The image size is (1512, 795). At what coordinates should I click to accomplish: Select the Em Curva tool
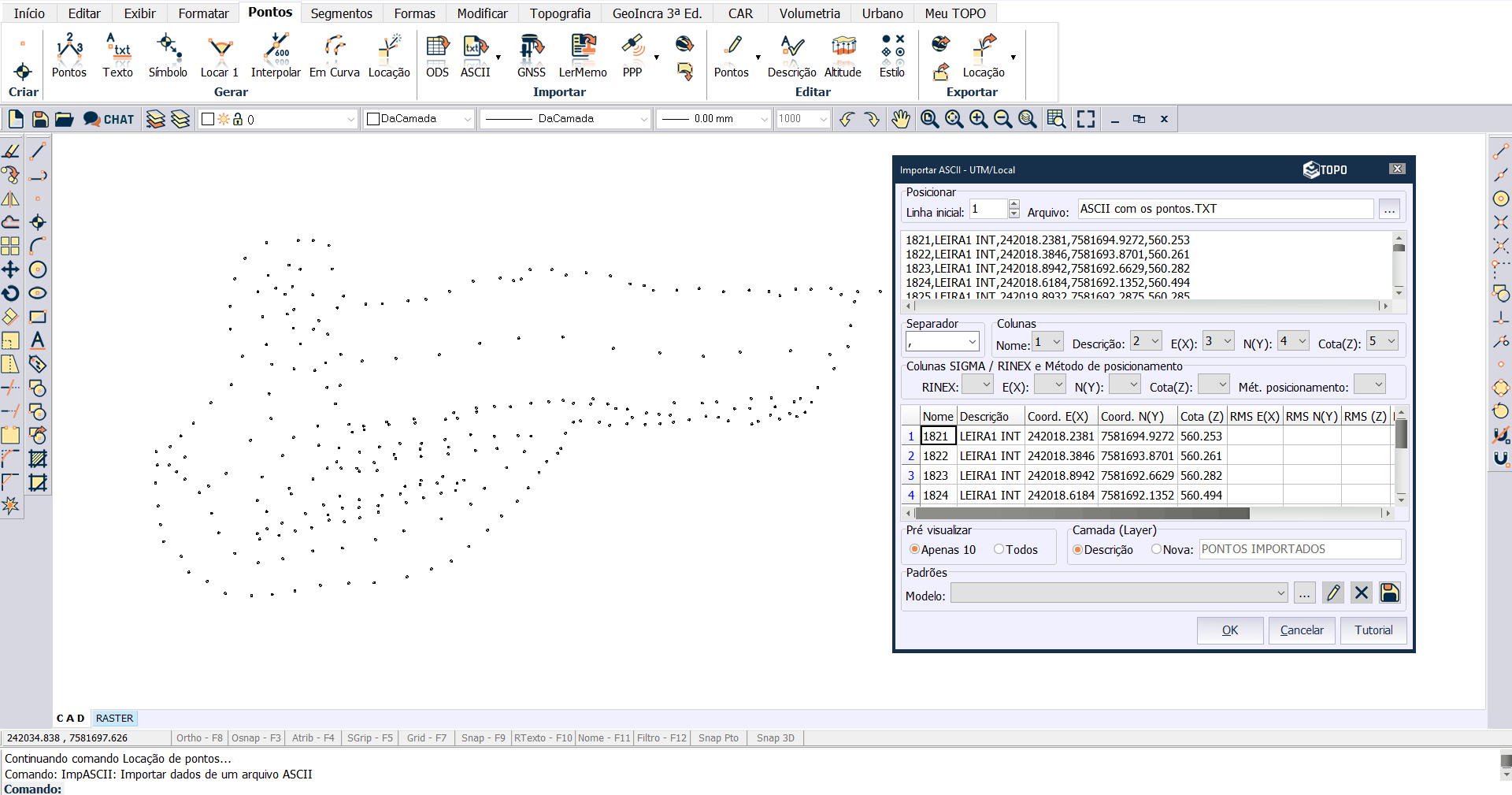(x=335, y=56)
